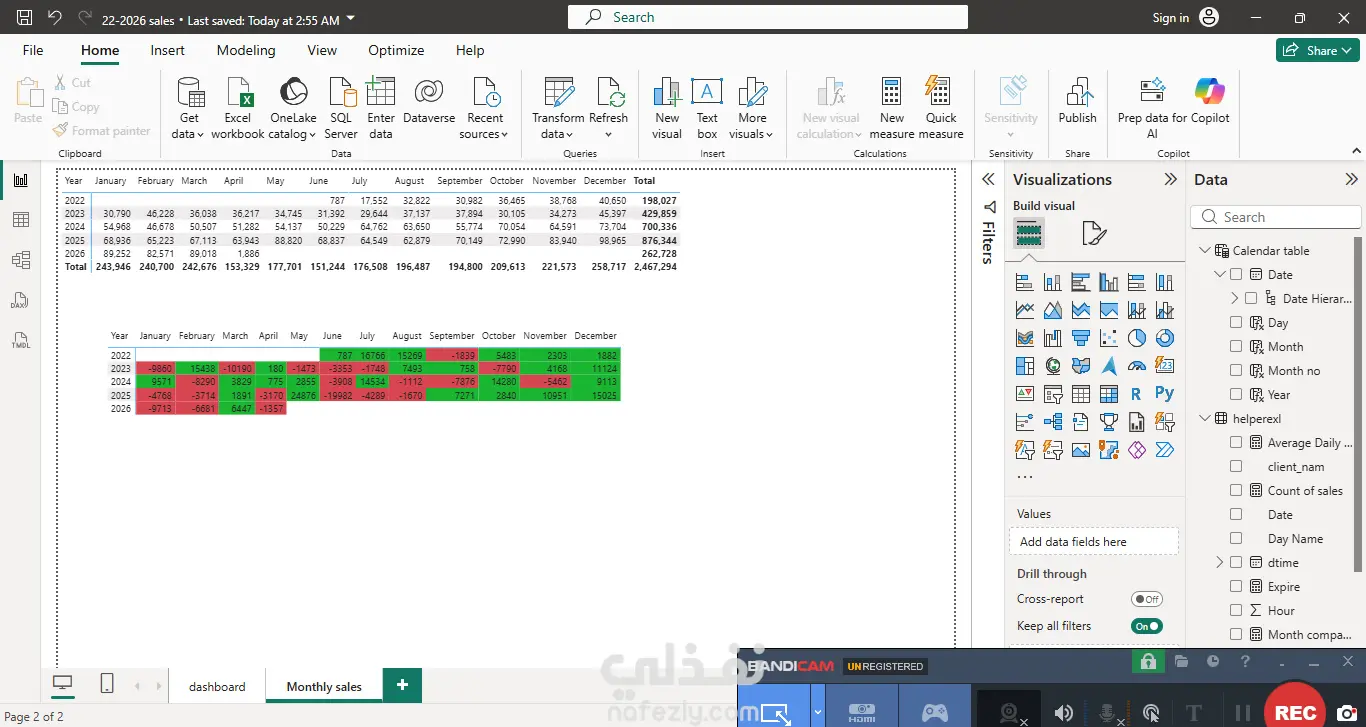Select the pie chart visualization

point(1136,338)
